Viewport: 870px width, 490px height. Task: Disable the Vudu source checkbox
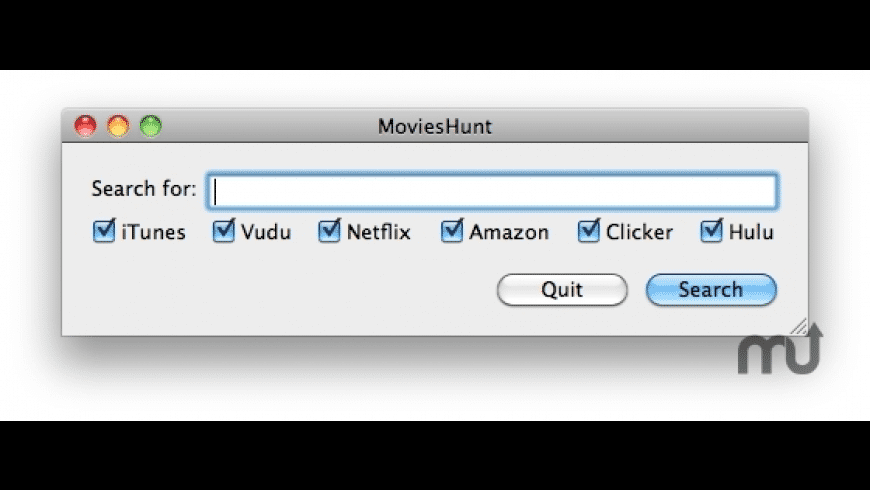coord(223,232)
